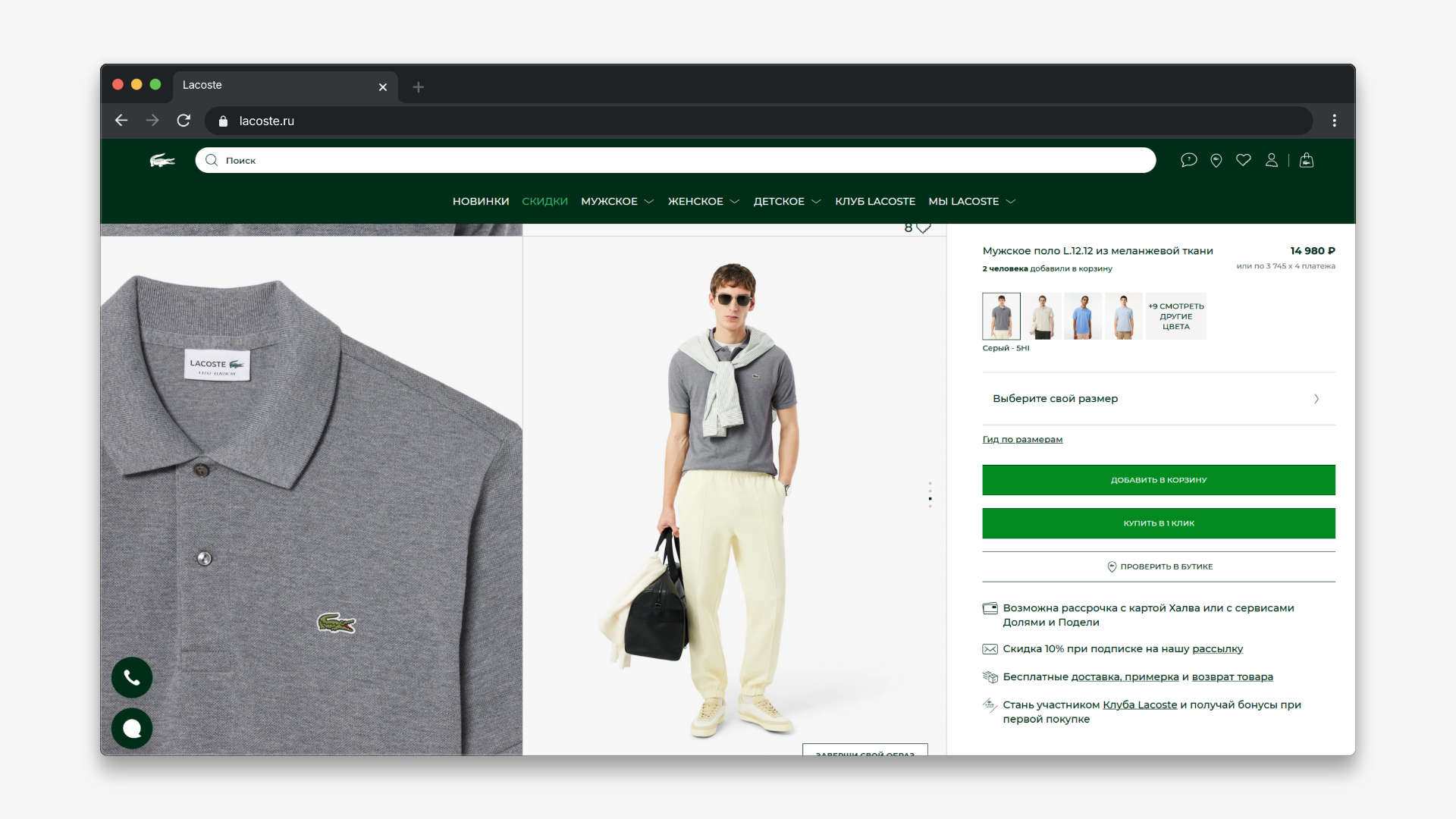Click ПРОВЕРИТЬ В БУТИКЕ button
The height and width of the screenshot is (819, 1456).
tap(1159, 566)
